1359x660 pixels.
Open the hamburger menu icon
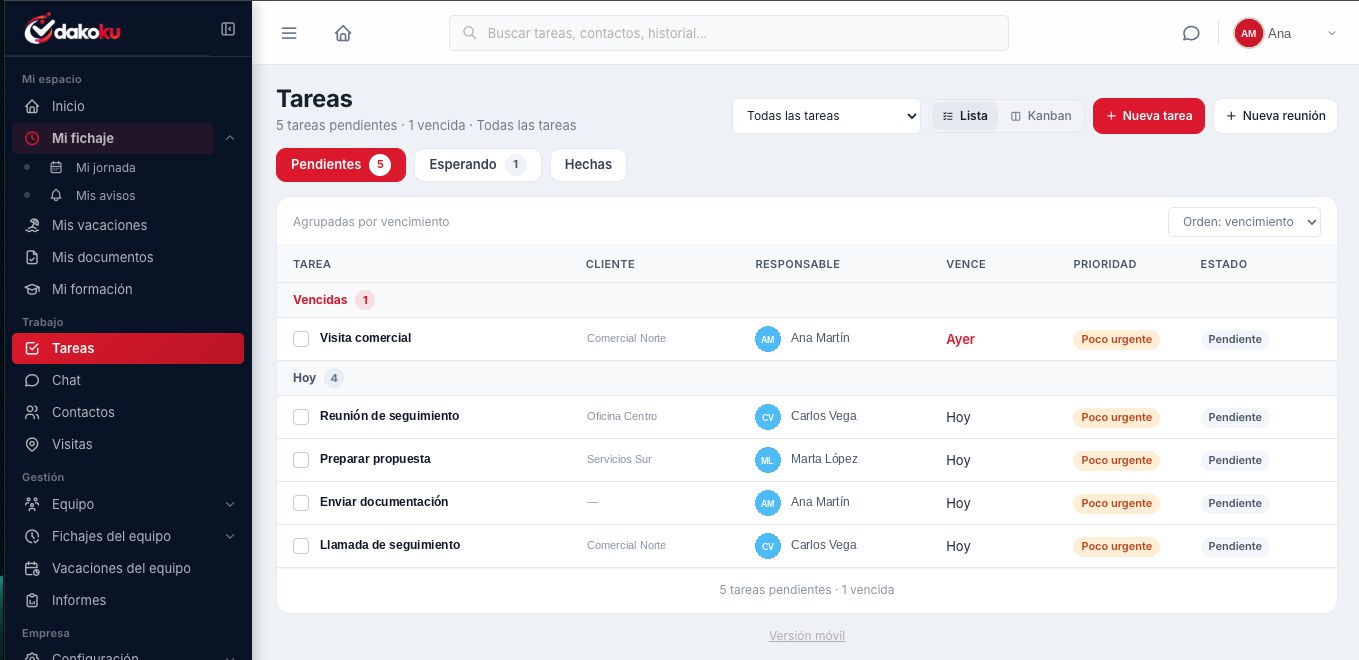[x=289, y=33]
